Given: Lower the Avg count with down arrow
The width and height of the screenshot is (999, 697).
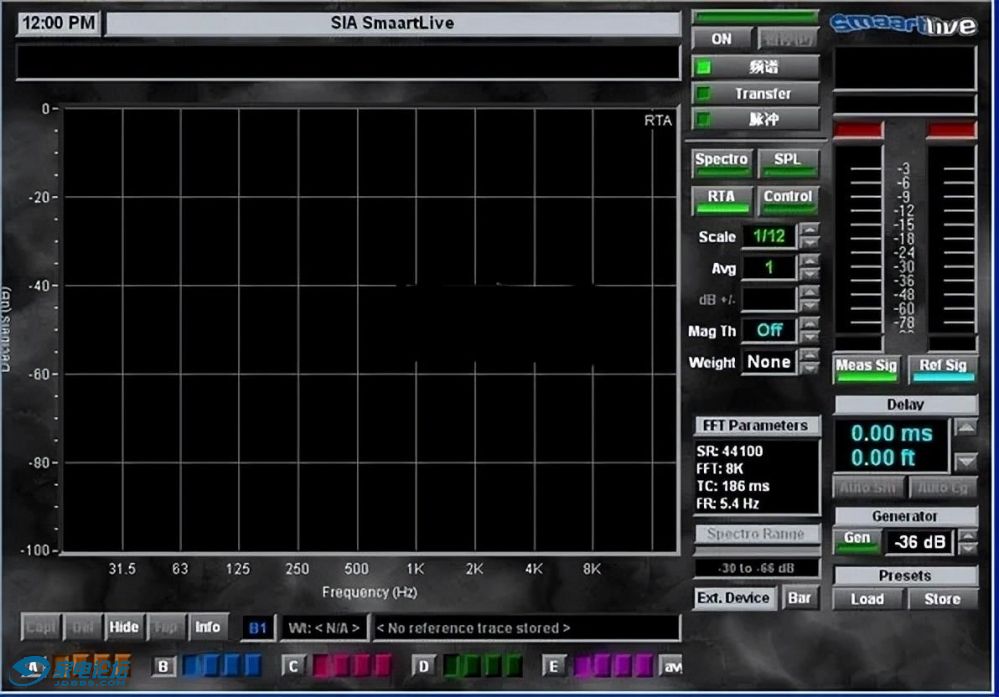Looking at the screenshot, I should tap(809, 274).
